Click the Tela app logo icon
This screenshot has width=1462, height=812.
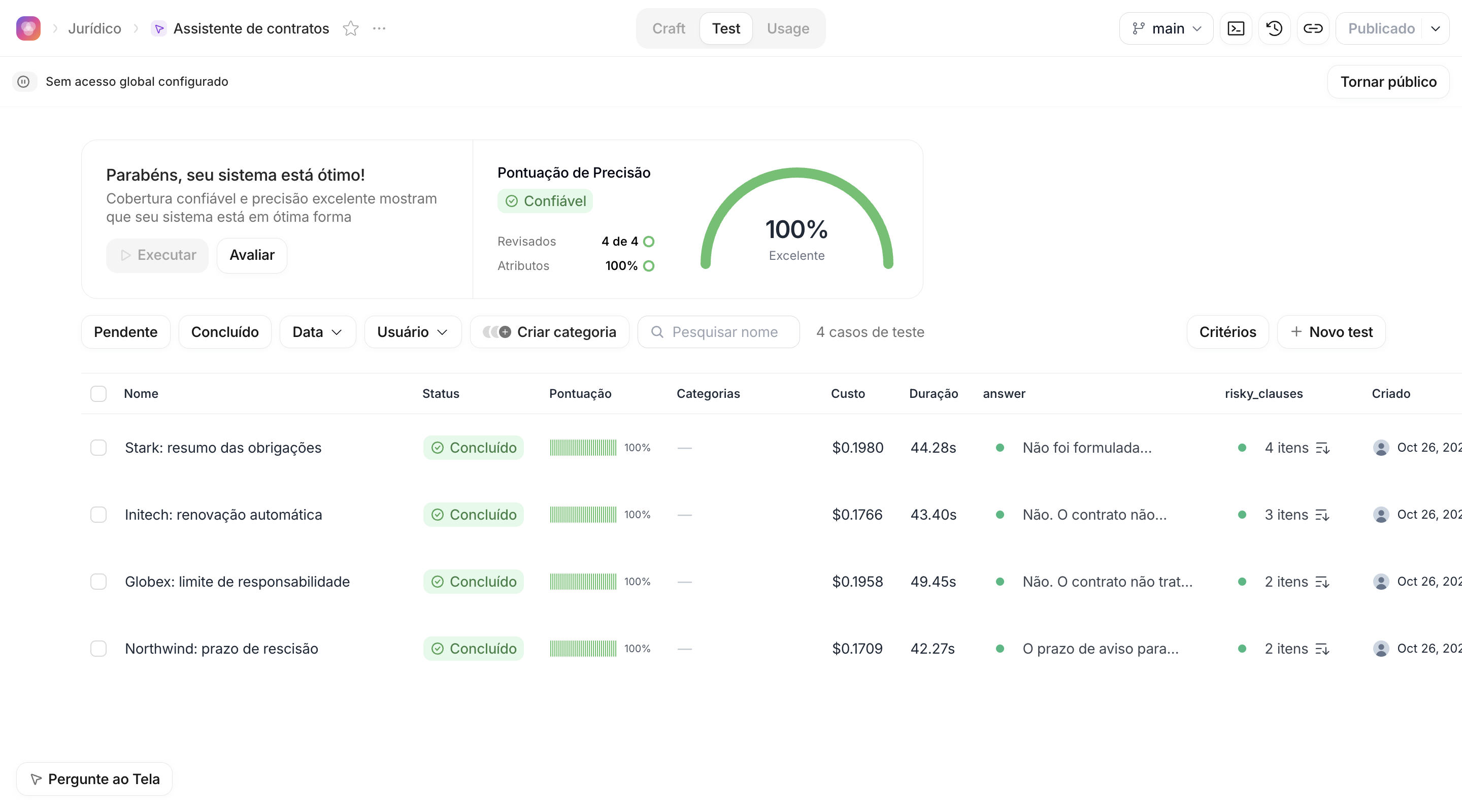point(28,28)
